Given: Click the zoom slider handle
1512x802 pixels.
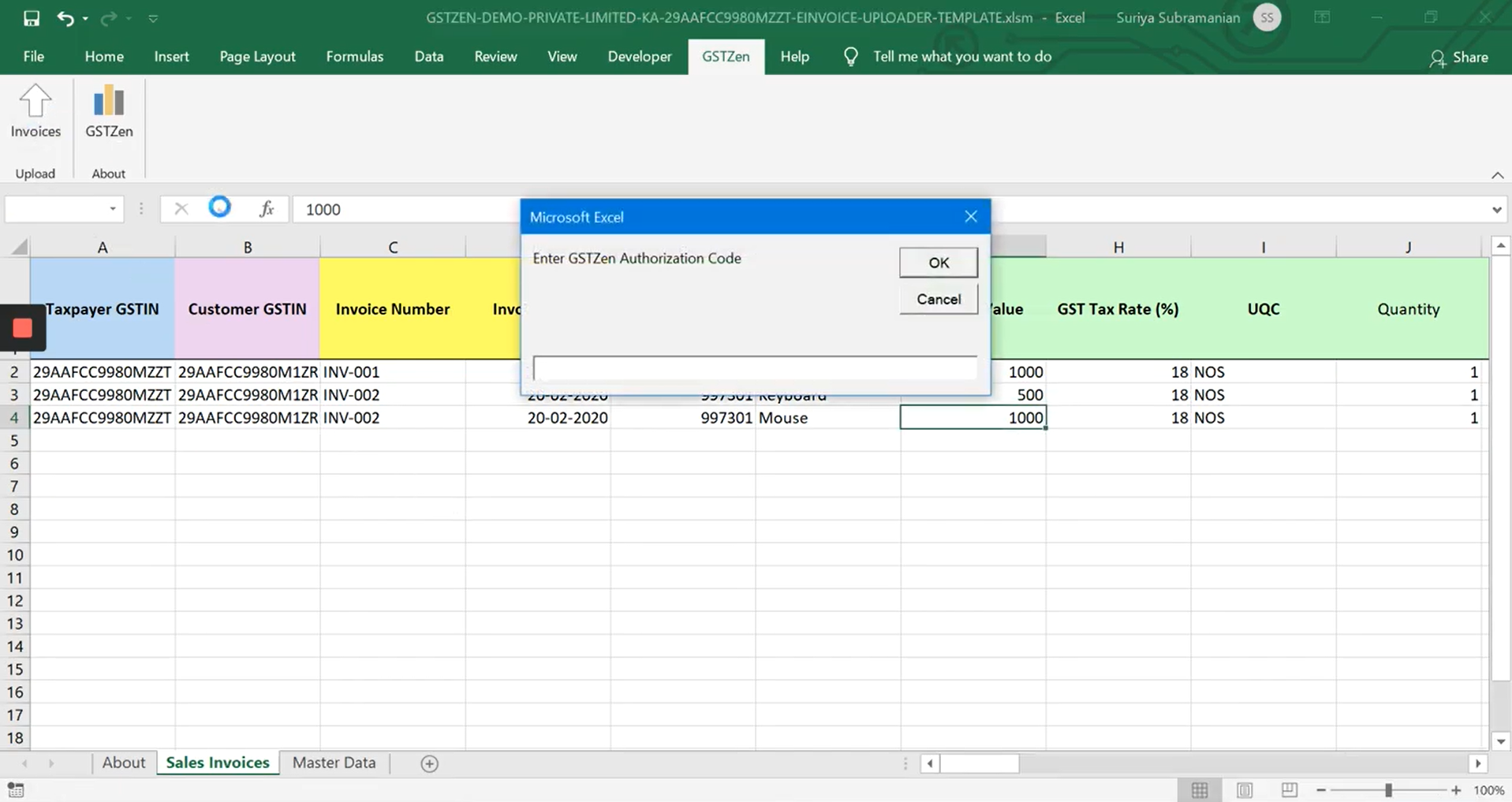Looking at the screenshot, I should click(1388, 790).
